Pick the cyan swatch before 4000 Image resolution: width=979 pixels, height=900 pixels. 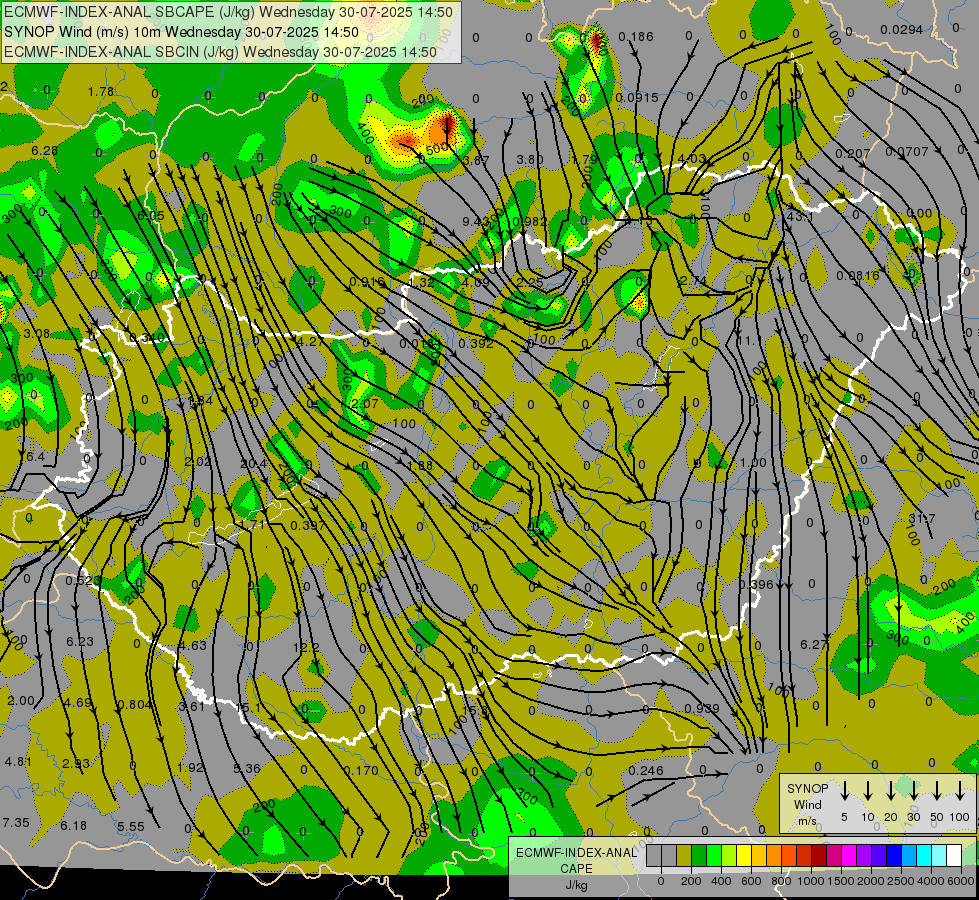tap(923, 856)
